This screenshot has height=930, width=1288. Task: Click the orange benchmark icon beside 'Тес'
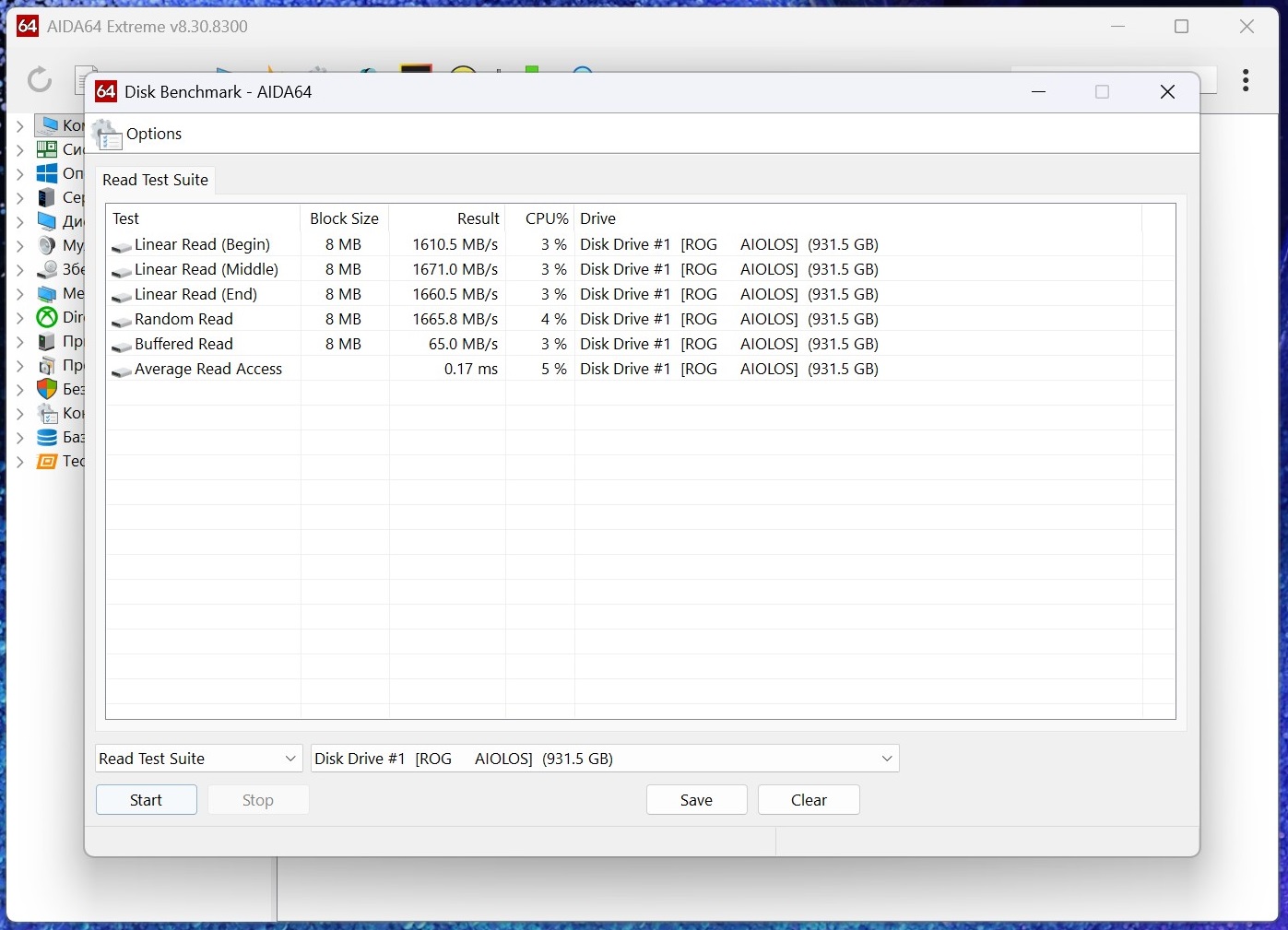coord(47,461)
